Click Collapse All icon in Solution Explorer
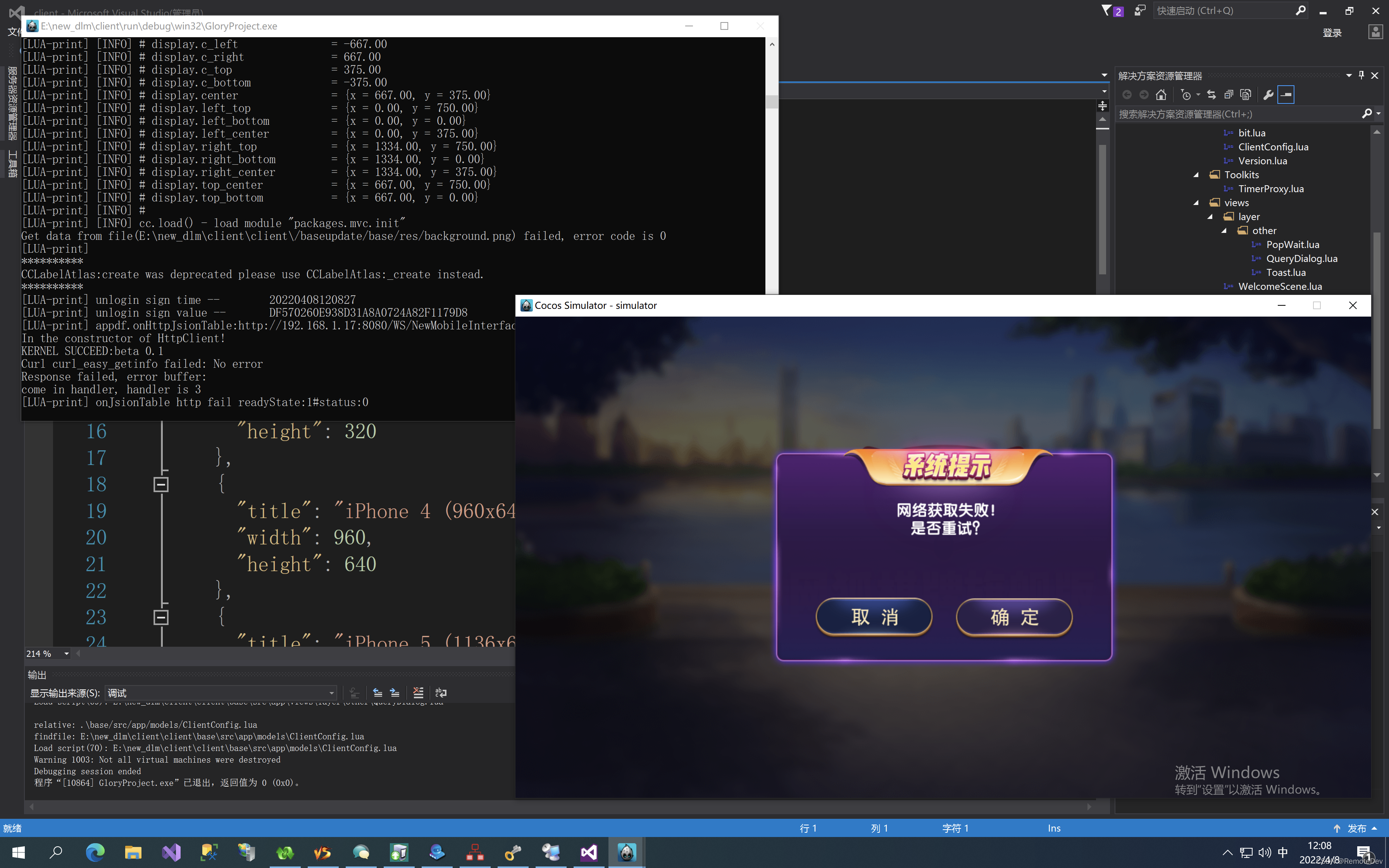The width and height of the screenshot is (1389, 868). tap(1228, 95)
